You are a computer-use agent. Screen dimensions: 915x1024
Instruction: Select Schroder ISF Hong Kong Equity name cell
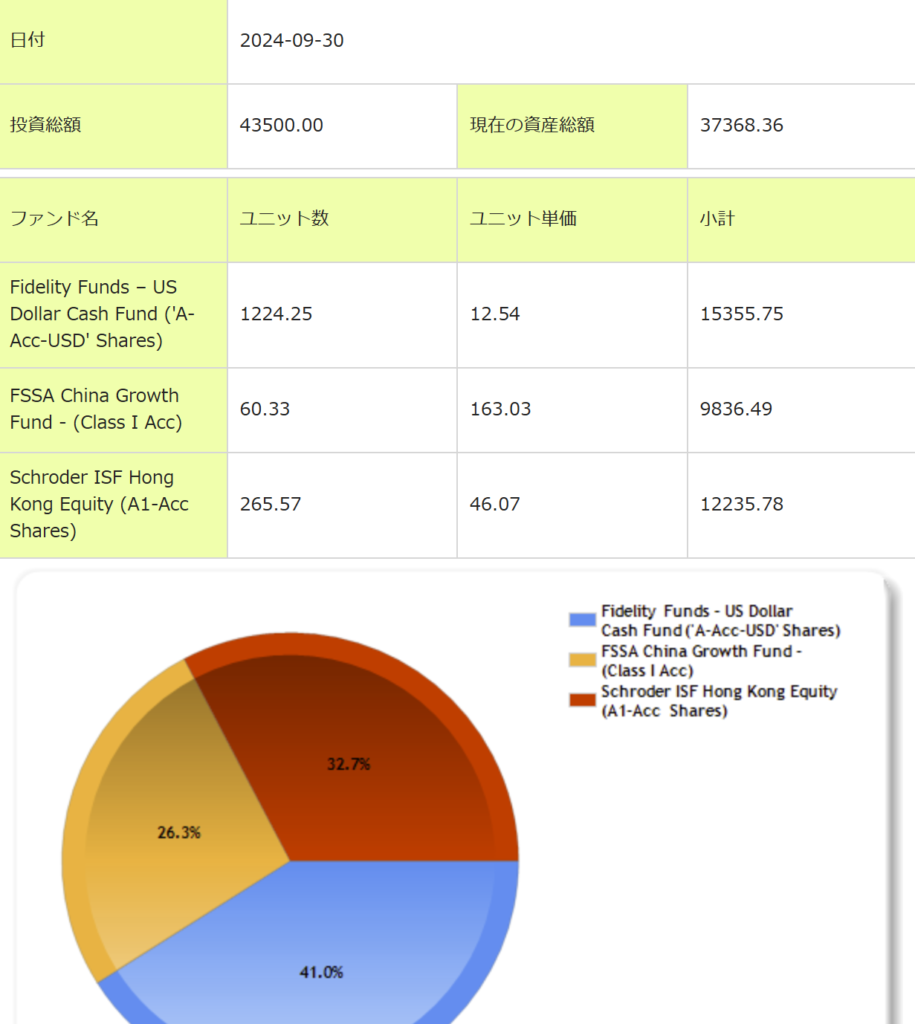click(x=99, y=504)
